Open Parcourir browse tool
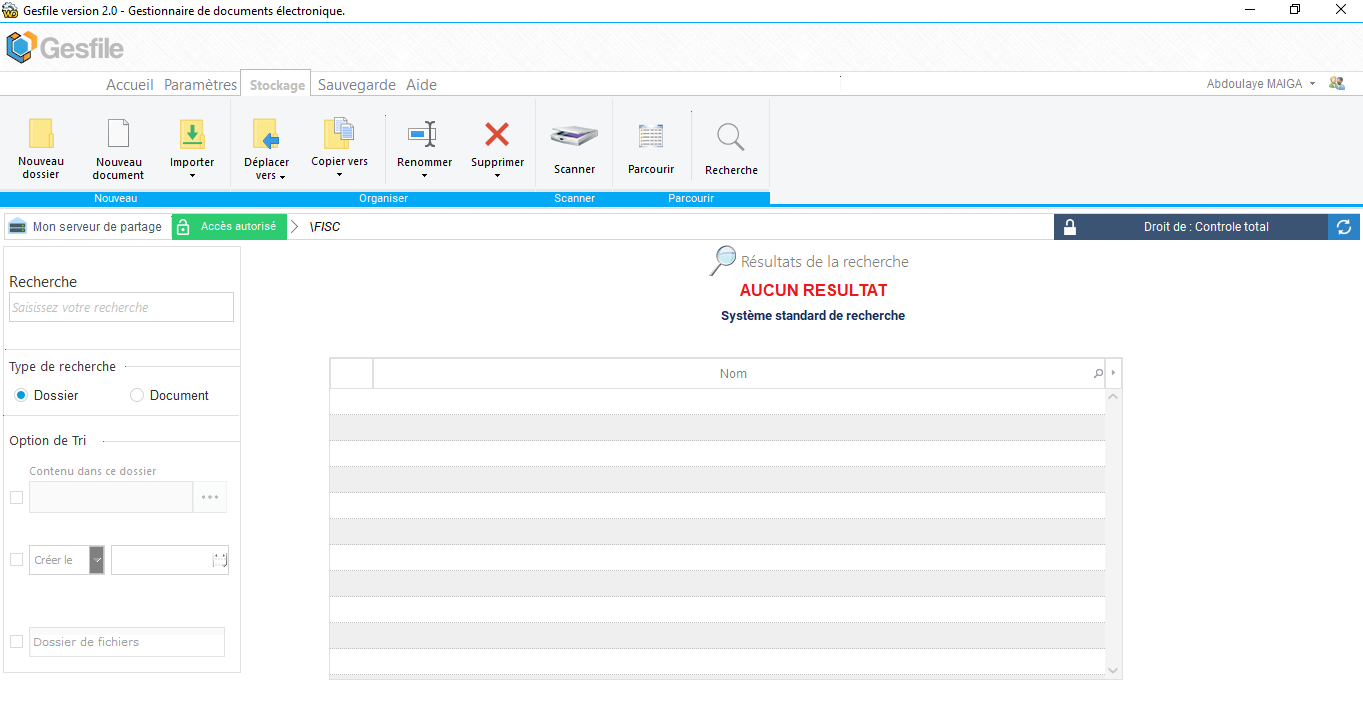The height and width of the screenshot is (703, 1363). [x=651, y=136]
